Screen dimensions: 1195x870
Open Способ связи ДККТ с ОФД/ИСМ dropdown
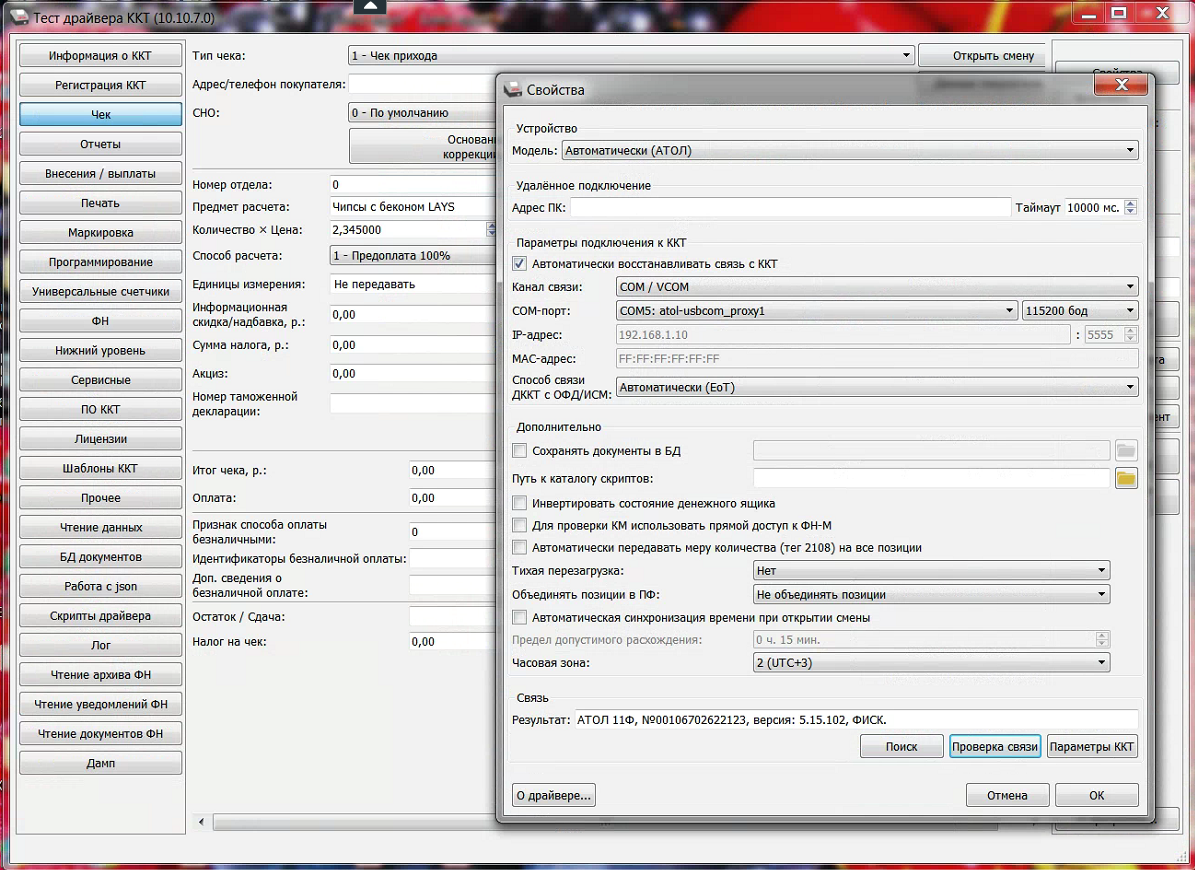point(877,387)
